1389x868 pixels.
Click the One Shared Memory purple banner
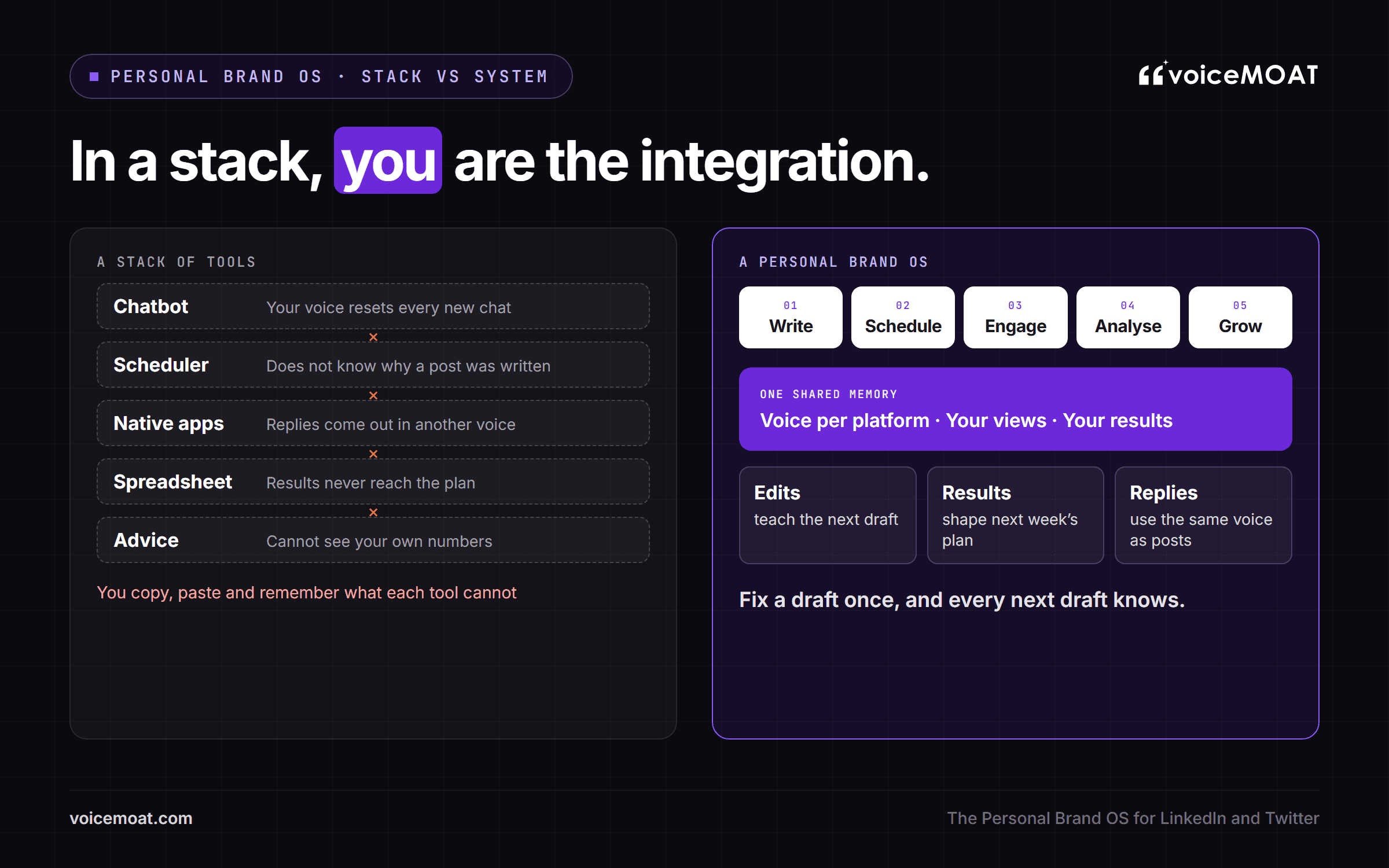pyautogui.click(x=1015, y=409)
